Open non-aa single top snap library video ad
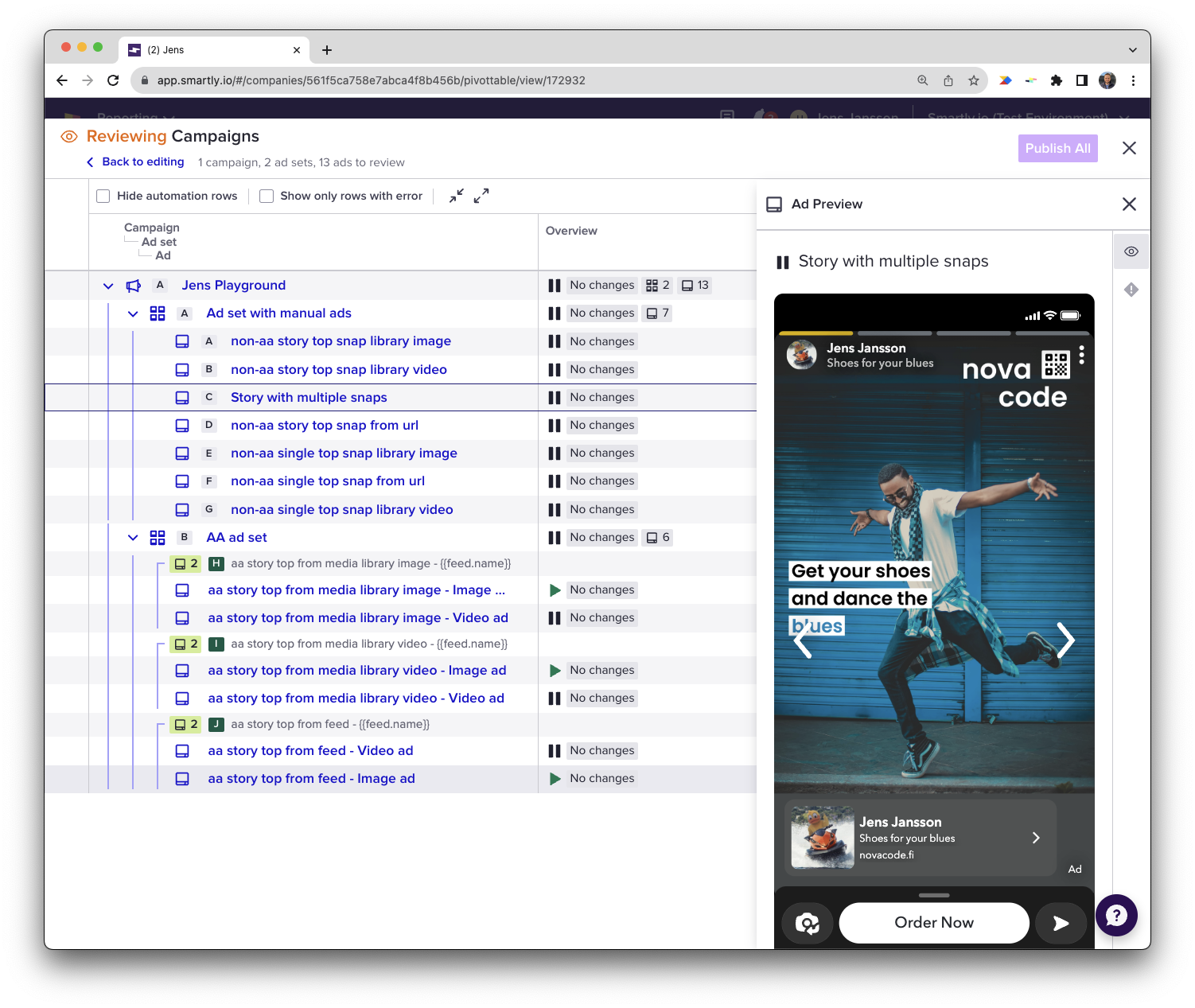The width and height of the screenshot is (1195, 1008). [x=342, y=510]
